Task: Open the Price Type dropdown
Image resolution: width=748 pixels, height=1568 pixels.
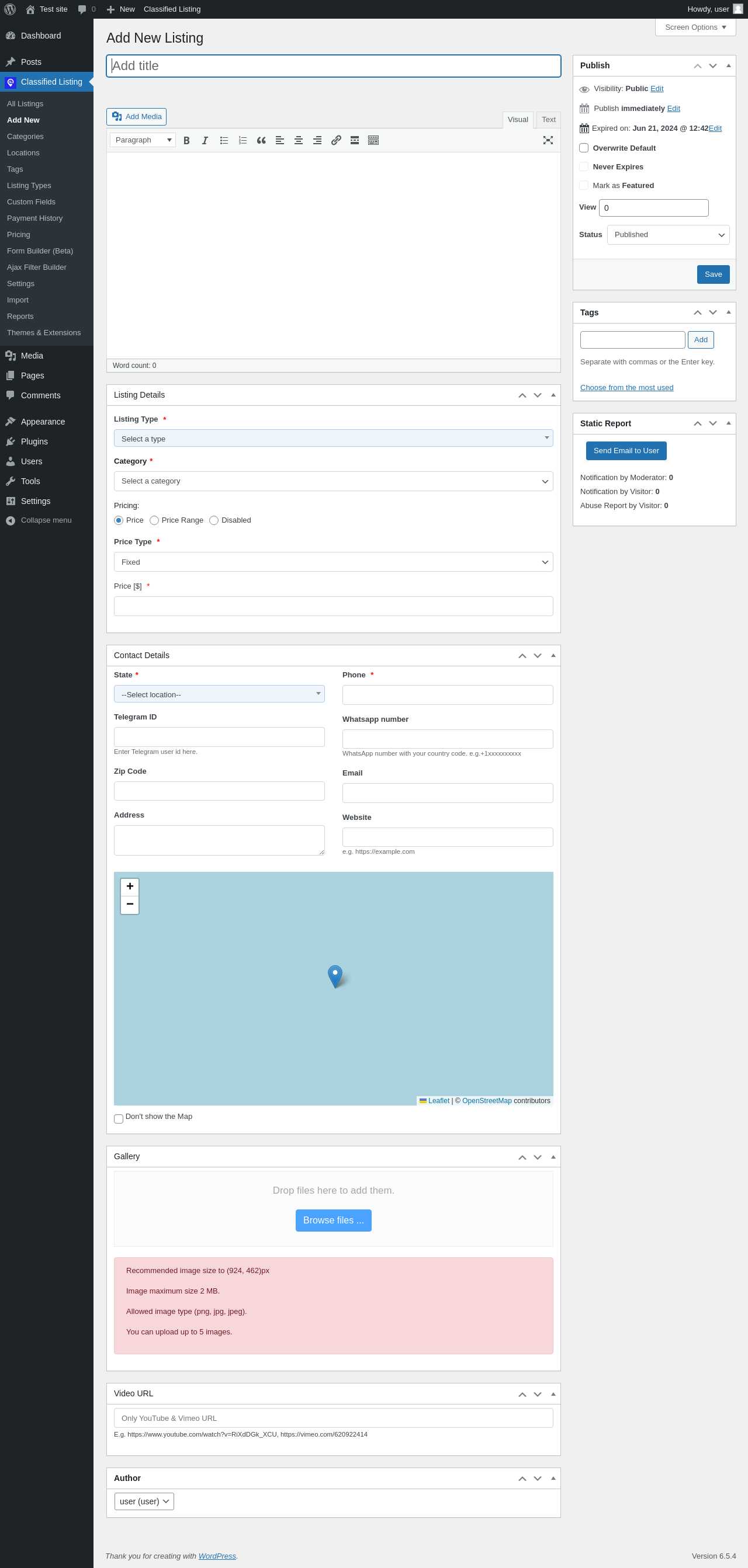Action: pyautogui.click(x=333, y=562)
